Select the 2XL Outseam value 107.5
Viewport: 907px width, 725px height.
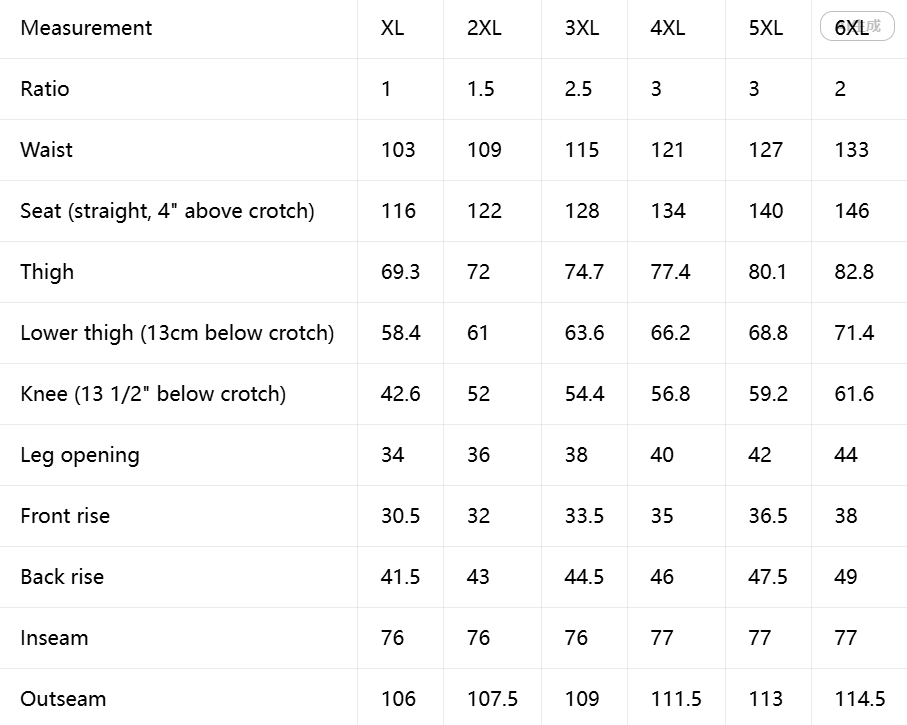[492, 699]
